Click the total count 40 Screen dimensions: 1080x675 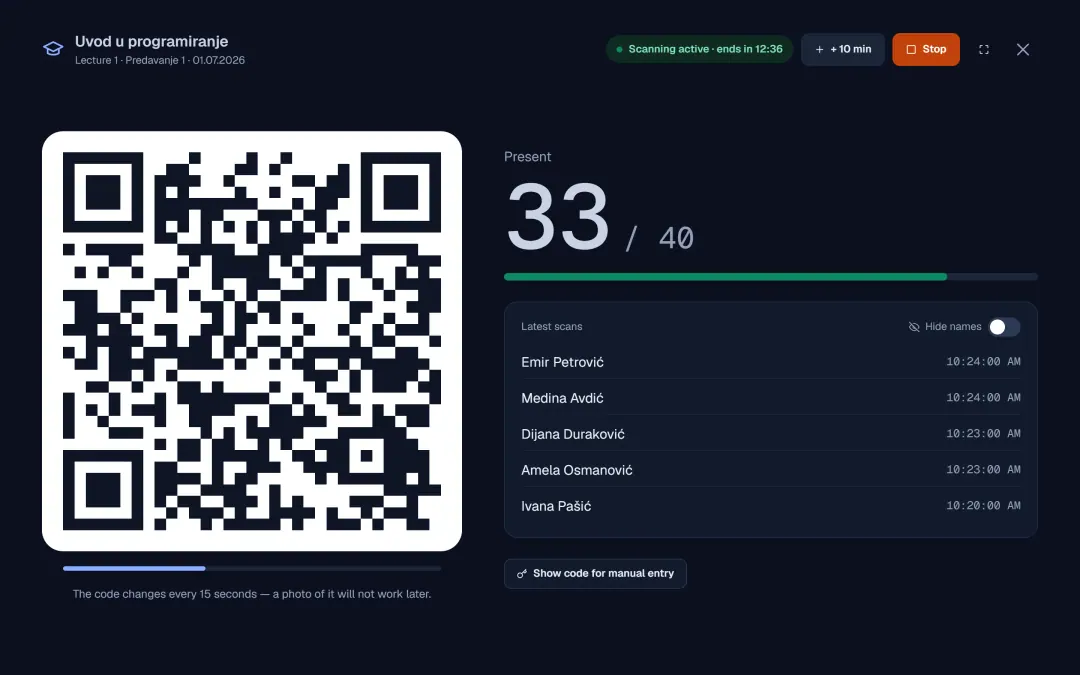[676, 238]
